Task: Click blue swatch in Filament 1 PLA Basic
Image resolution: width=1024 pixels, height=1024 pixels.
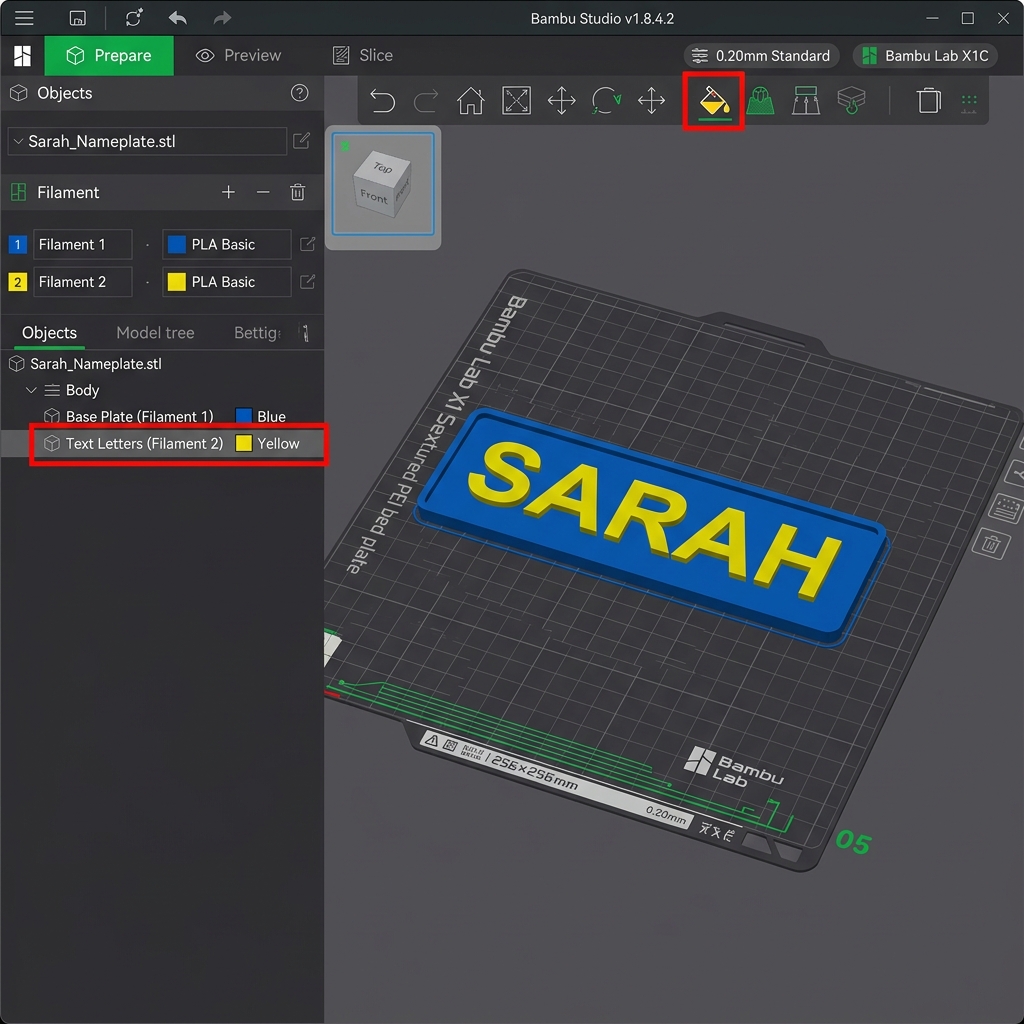Action: [x=176, y=244]
